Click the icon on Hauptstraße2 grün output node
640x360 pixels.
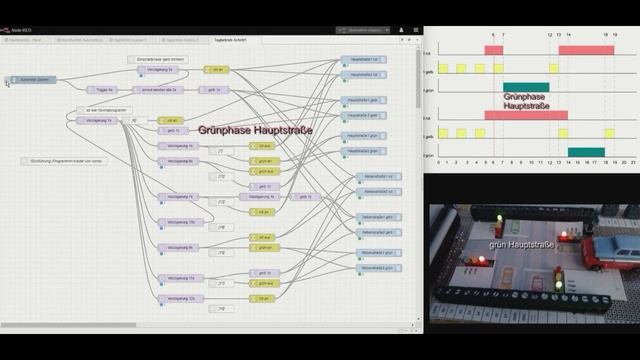[383, 151]
